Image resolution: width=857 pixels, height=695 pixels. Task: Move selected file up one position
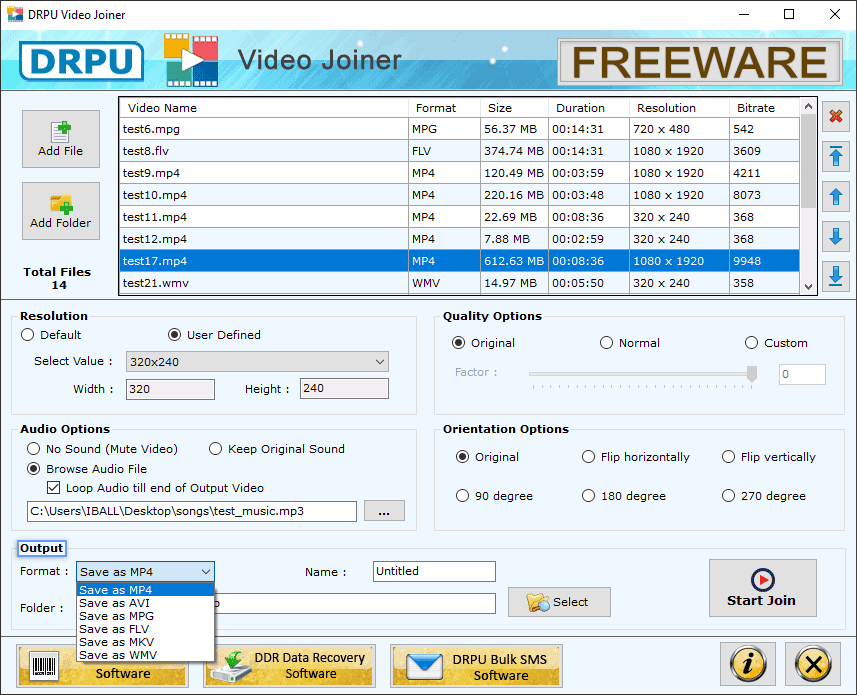[836, 197]
